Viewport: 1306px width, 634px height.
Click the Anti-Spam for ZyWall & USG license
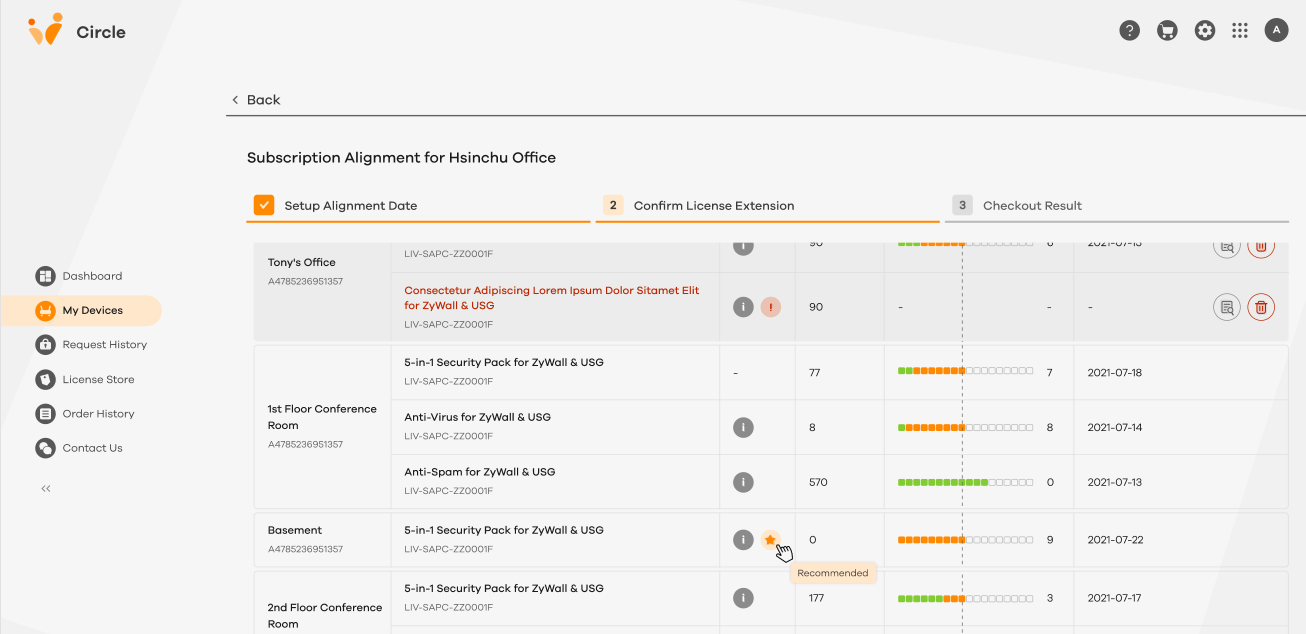[480, 472]
